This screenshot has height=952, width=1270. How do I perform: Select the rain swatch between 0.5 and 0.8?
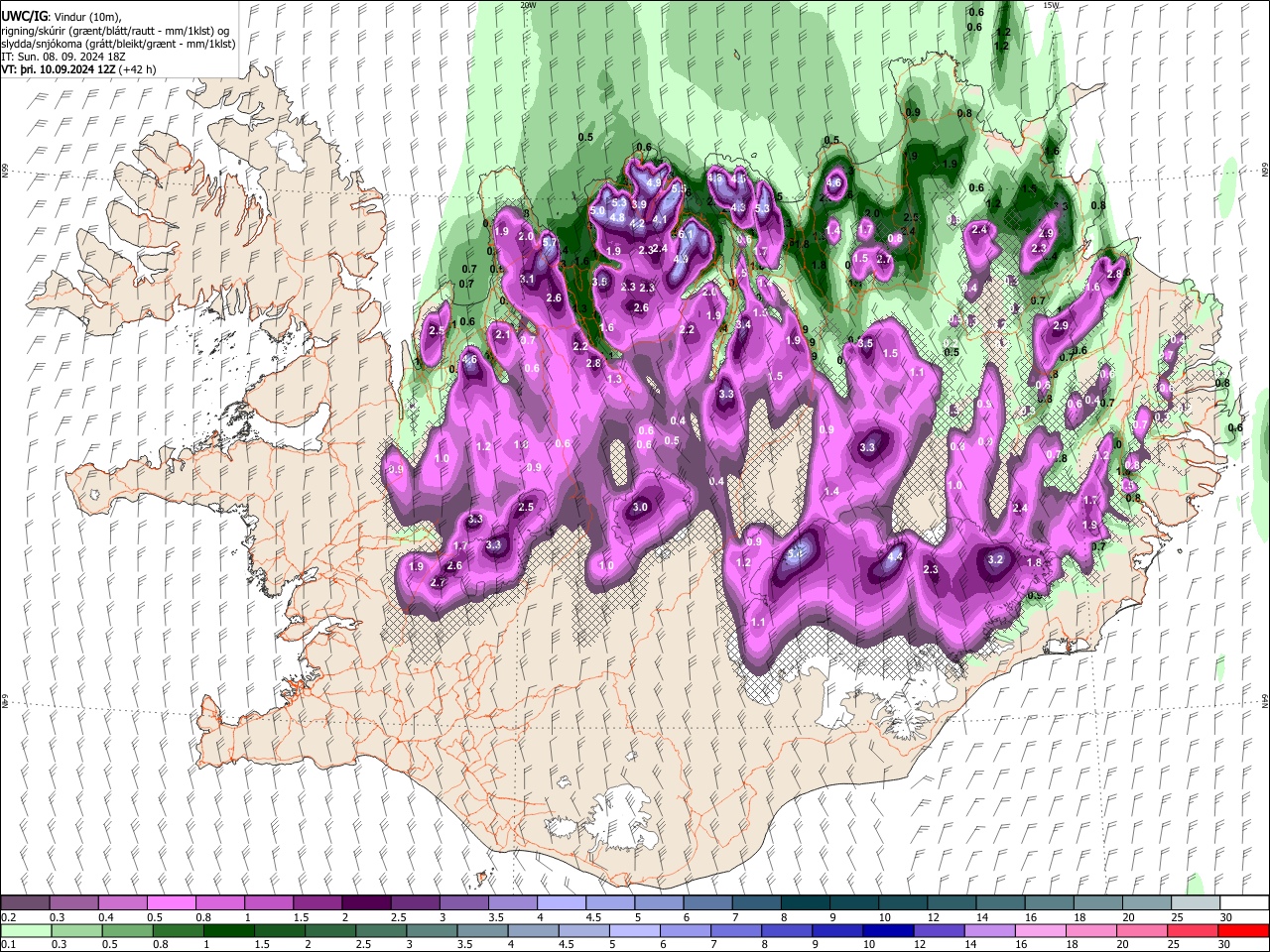[x=127, y=930]
